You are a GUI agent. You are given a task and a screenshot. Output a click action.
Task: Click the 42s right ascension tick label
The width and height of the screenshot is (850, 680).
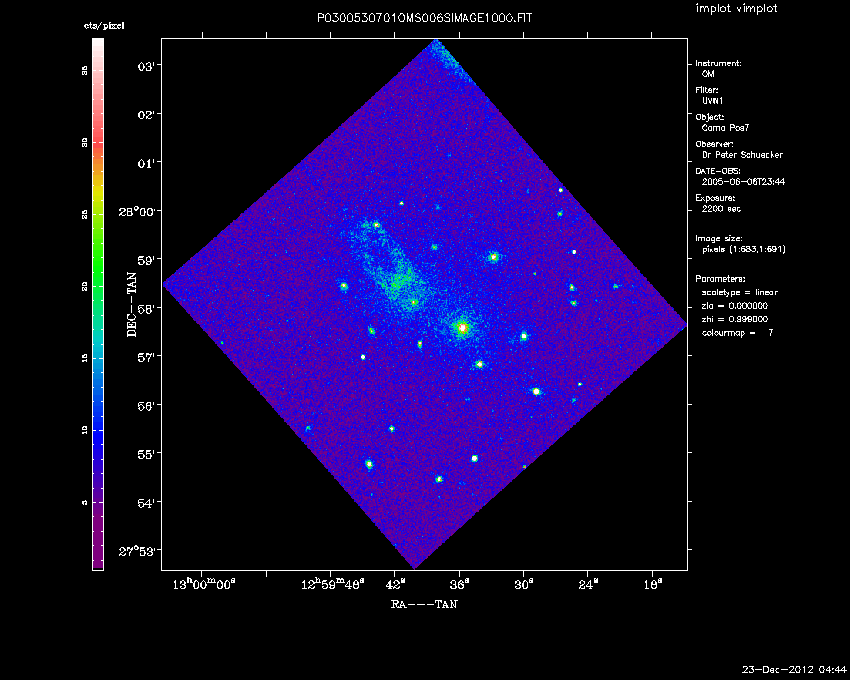396,585
